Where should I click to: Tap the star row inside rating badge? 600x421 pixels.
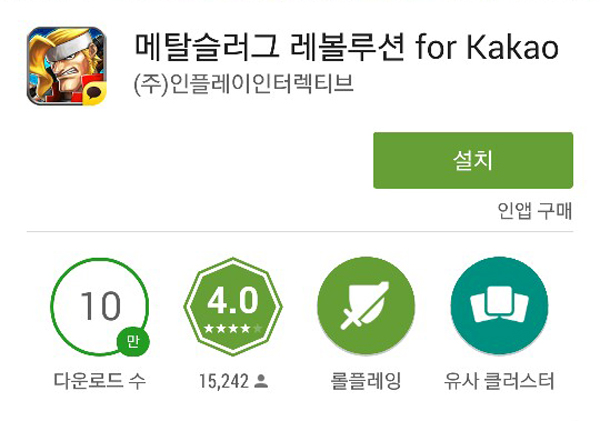click(233, 328)
